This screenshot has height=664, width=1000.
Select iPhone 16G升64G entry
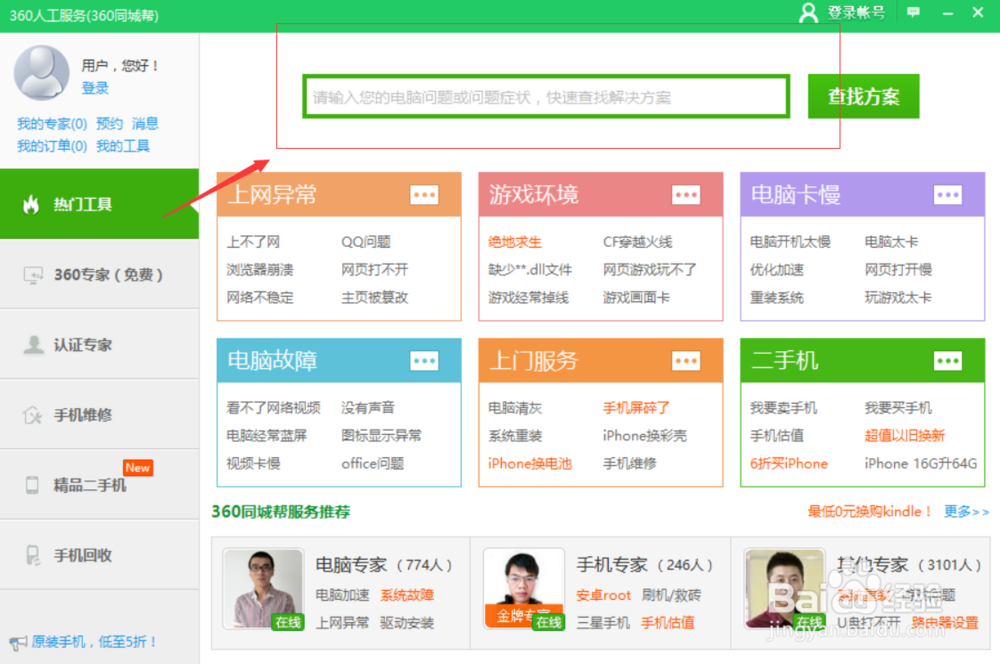pyautogui.click(x=921, y=464)
